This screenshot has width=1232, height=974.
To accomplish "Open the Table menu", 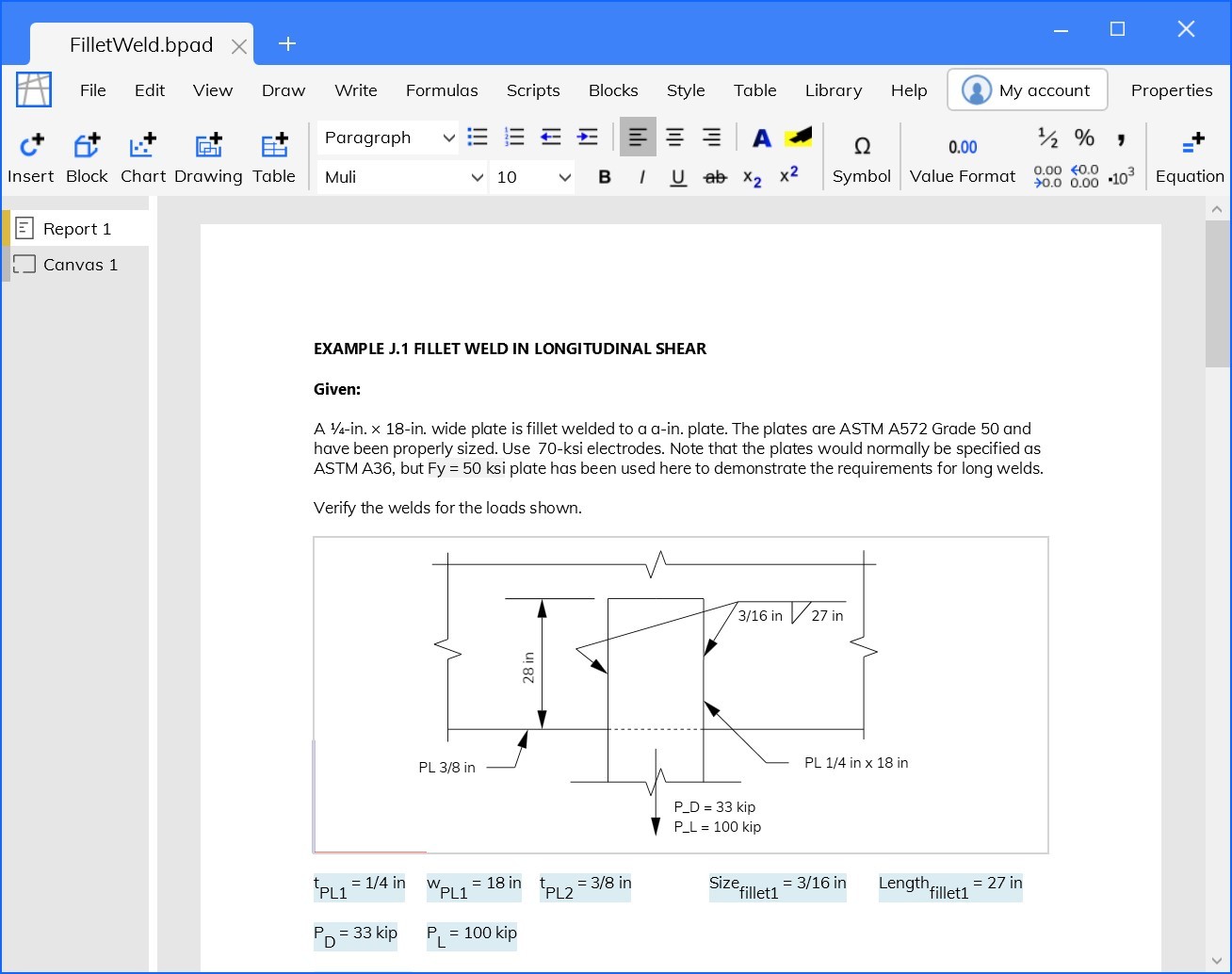I will 755,90.
